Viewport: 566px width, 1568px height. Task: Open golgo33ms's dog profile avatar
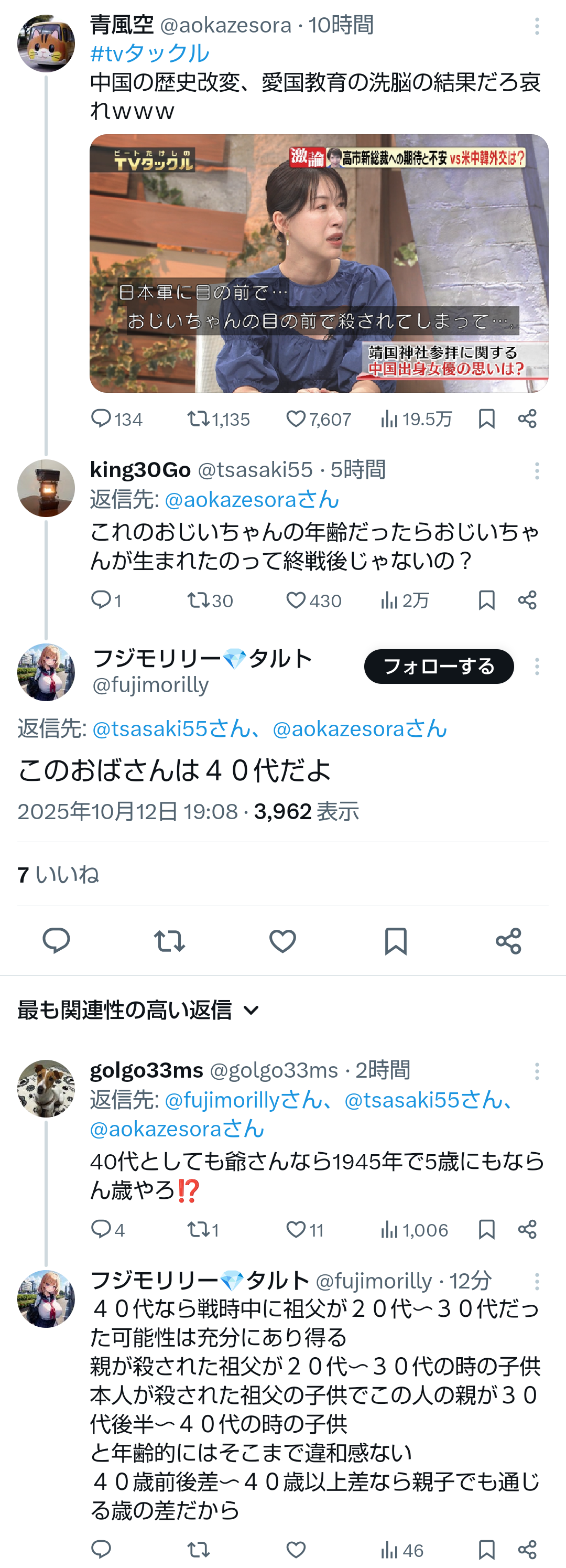pyautogui.click(x=46, y=1088)
